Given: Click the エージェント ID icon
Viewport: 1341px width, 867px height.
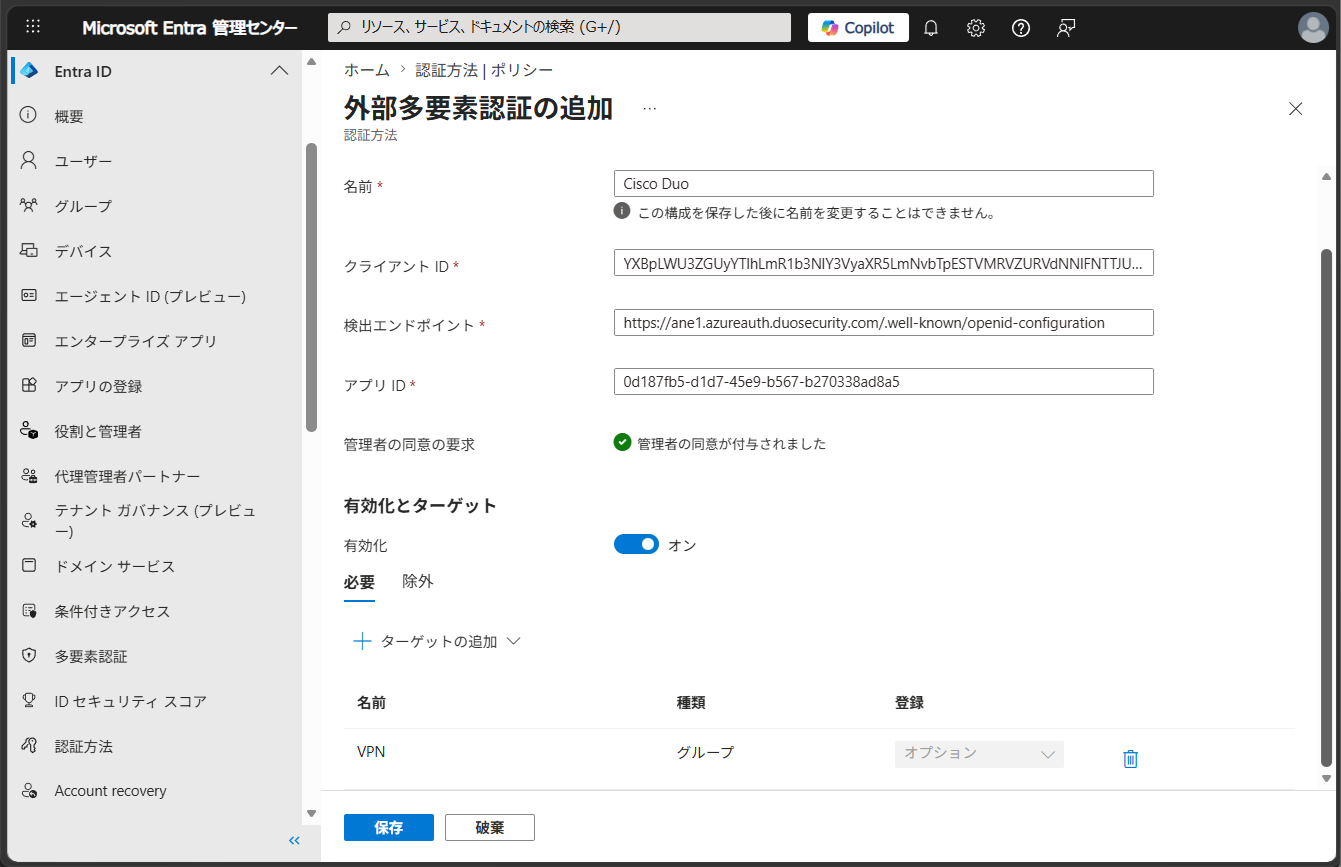Looking at the screenshot, I should (x=29, y=296).
